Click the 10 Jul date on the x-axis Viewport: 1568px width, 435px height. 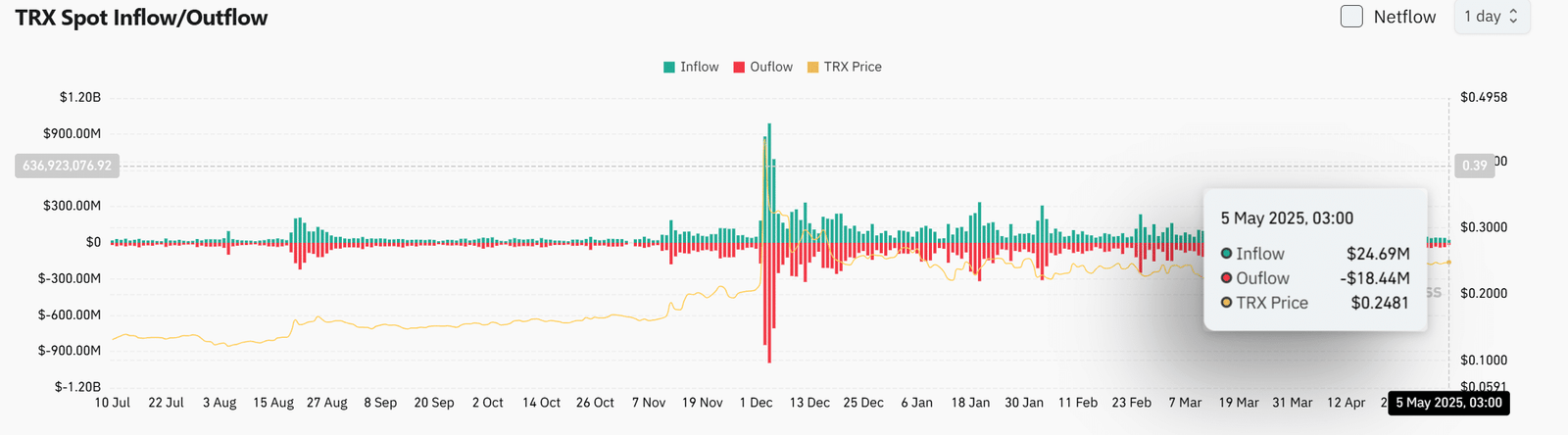[x=112, y=403]
